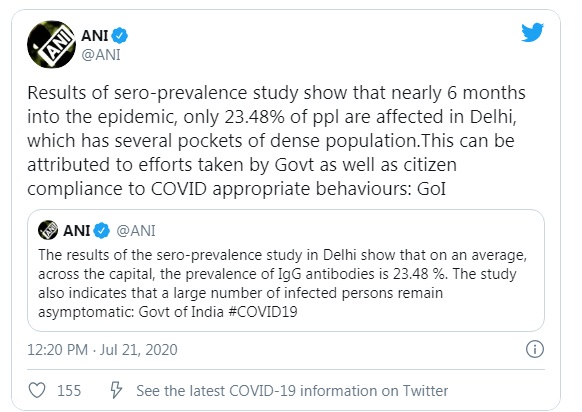Screen dimensions: 582x412
Task: Click the ANI name in the quoted tweet
Action: click(x=76, y=230)
